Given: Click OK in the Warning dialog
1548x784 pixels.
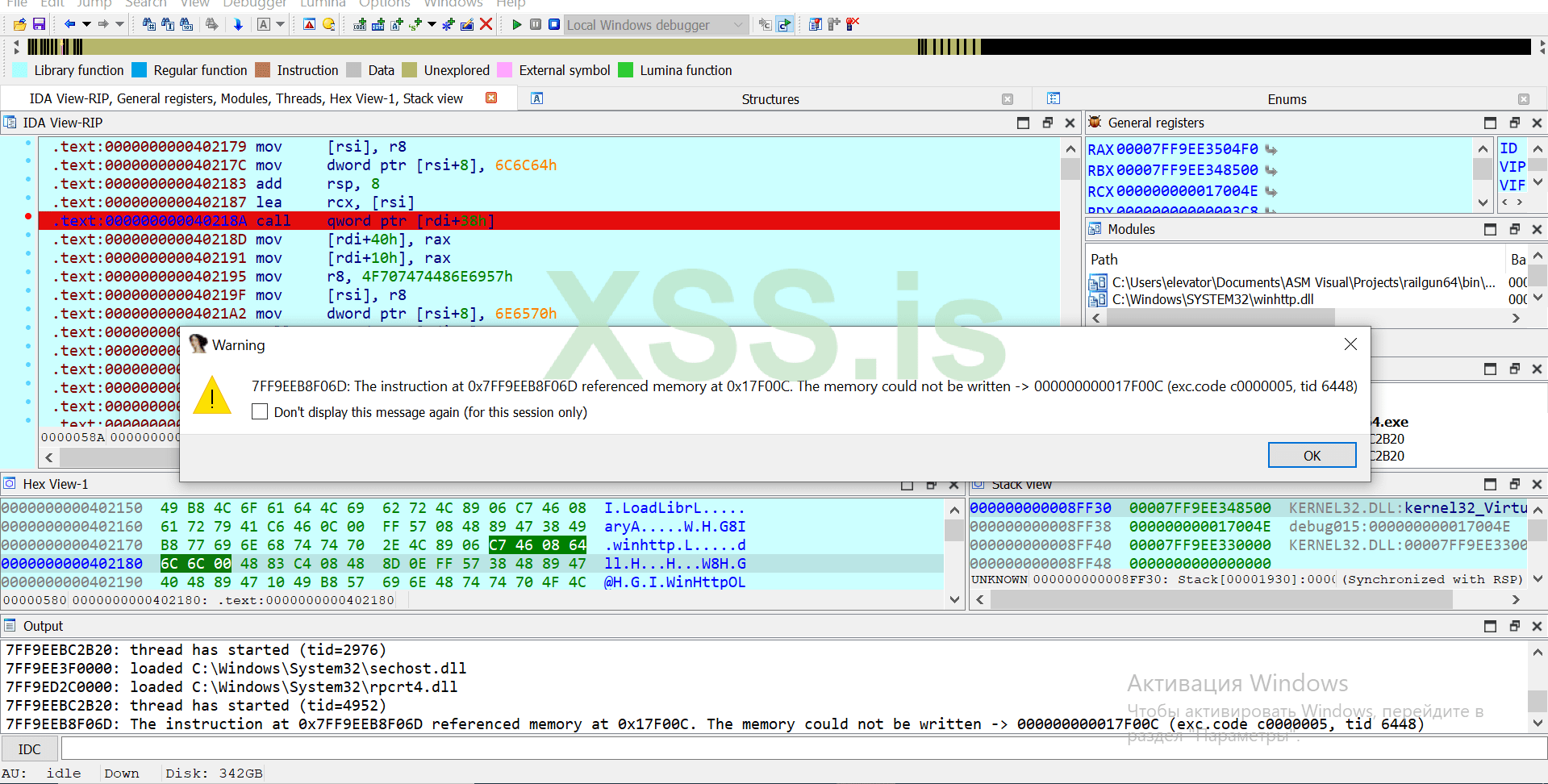Looking at the screenshot, I should pyautogui.click(x=1312, y=456).
